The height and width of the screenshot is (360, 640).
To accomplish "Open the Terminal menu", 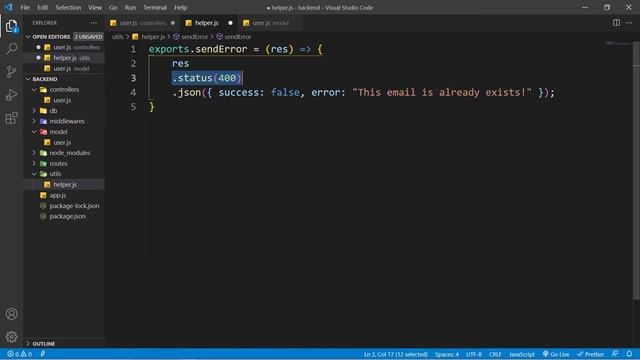I will pos(155,7).
